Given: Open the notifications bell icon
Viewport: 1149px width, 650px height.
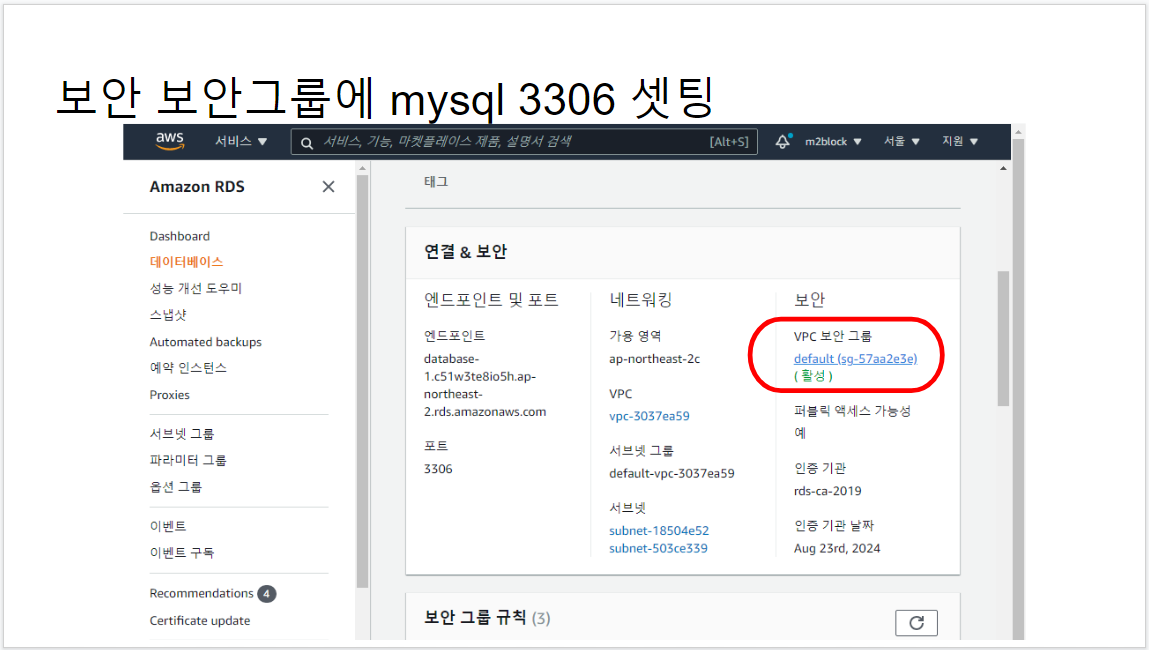Looking at the screenshot, I should coord(783,141).
